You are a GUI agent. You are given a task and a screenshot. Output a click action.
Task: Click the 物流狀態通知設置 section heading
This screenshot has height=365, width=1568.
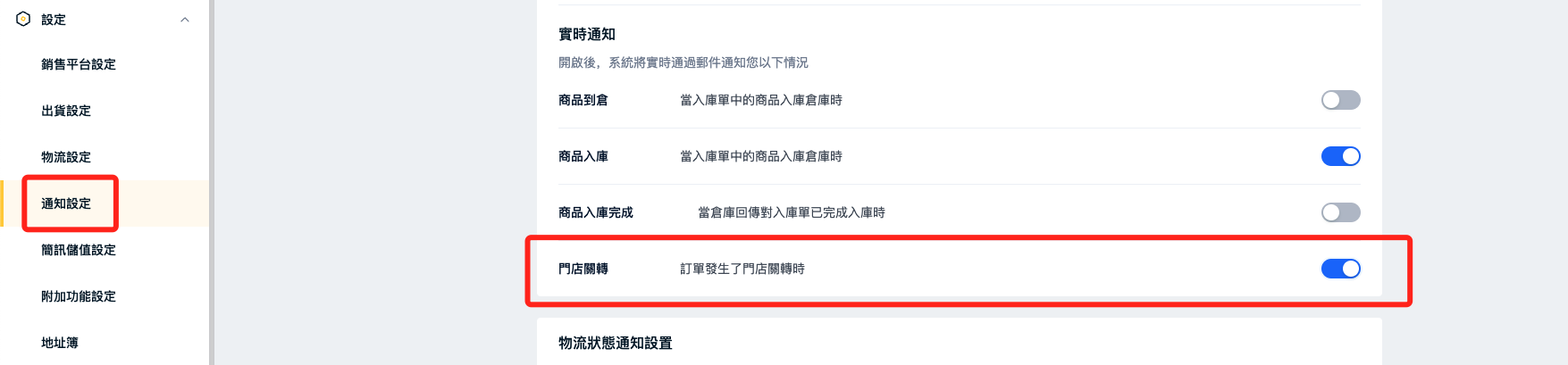(616, 343)
